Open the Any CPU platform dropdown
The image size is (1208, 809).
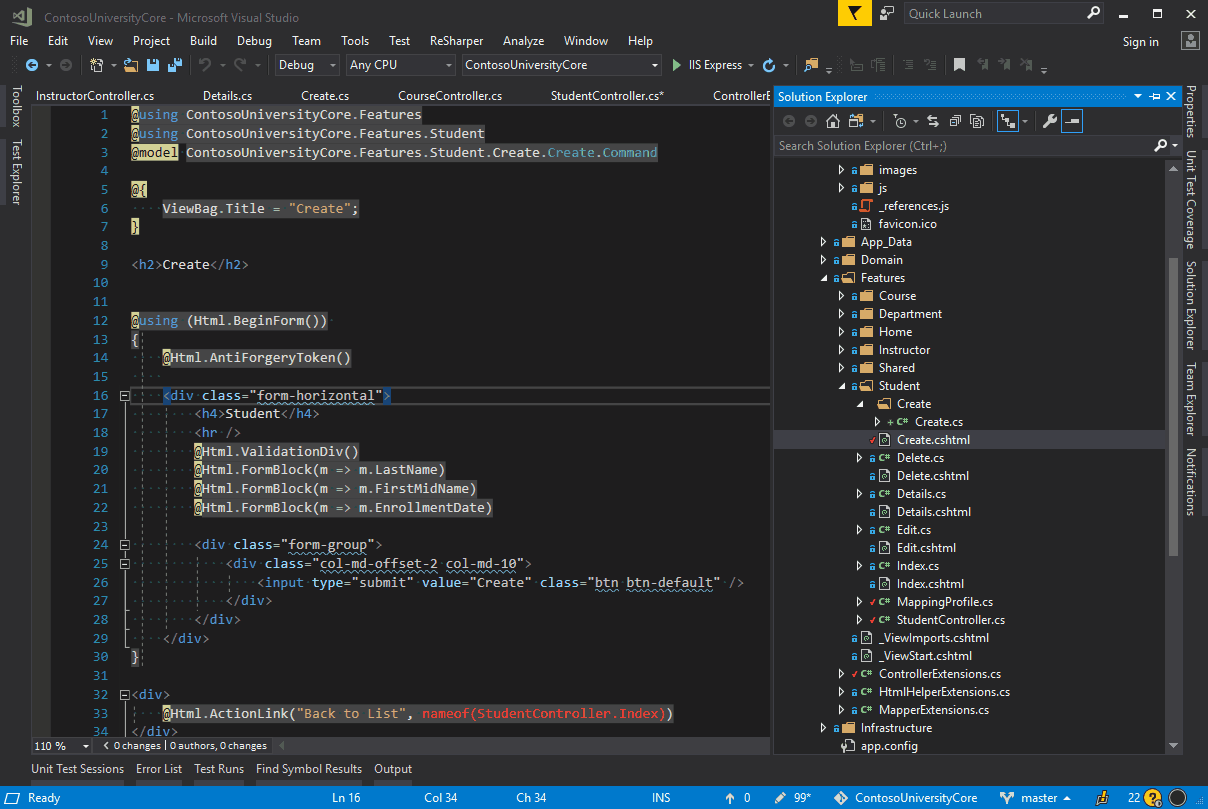coord(400,65)
